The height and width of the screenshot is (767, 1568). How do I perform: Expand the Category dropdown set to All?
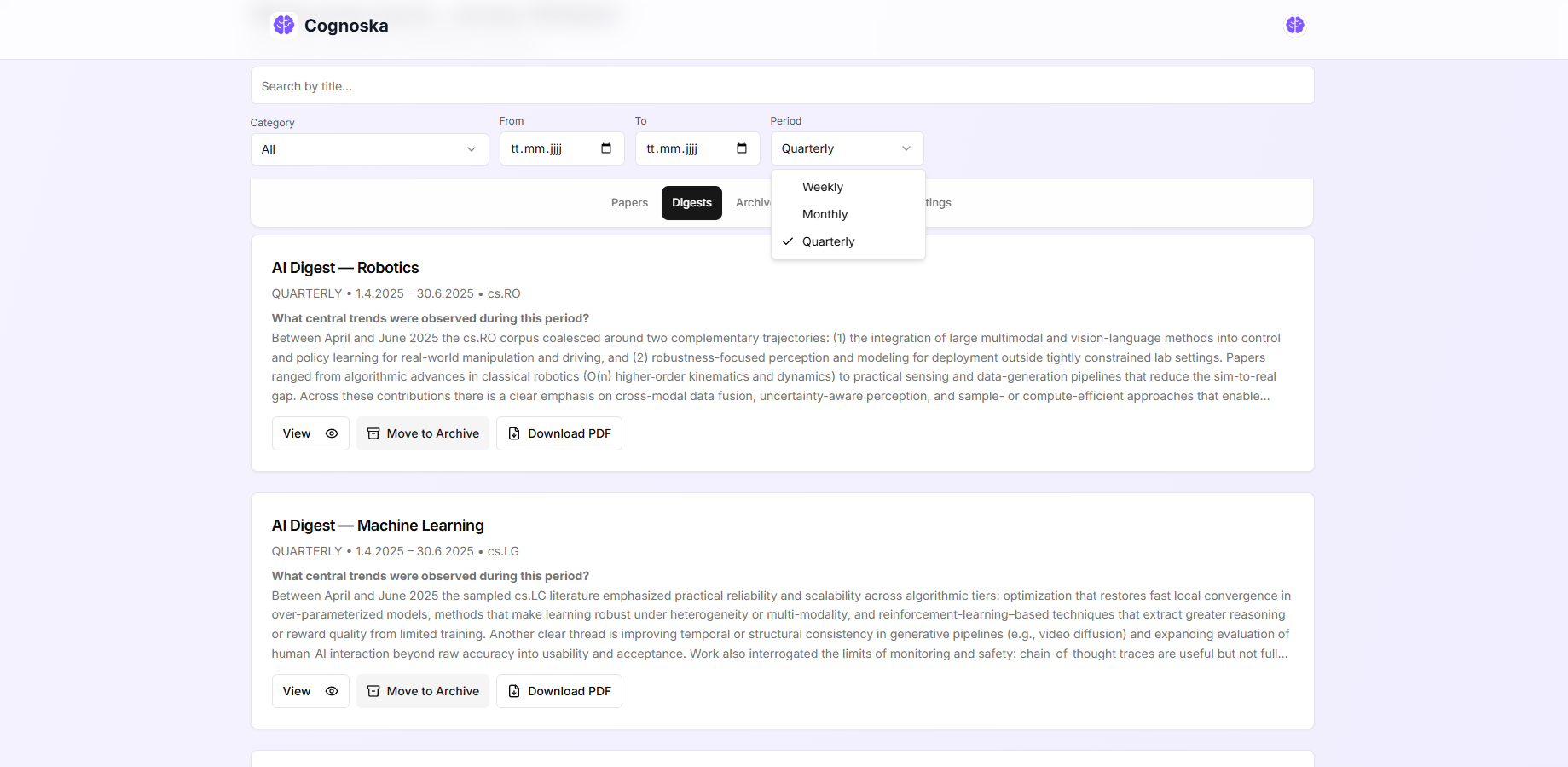(369, 149)
